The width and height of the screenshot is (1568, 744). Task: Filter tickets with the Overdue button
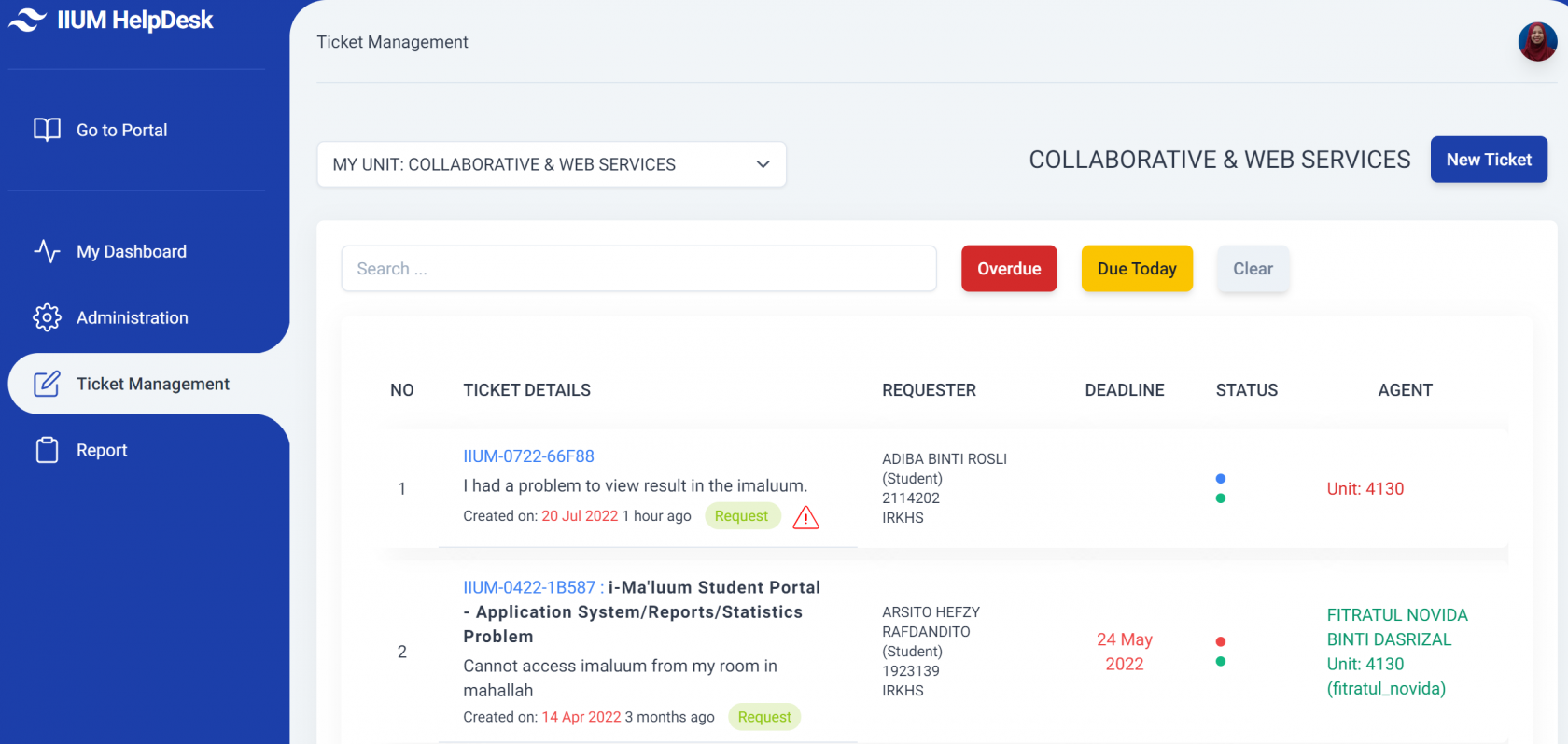point(1009,269)
